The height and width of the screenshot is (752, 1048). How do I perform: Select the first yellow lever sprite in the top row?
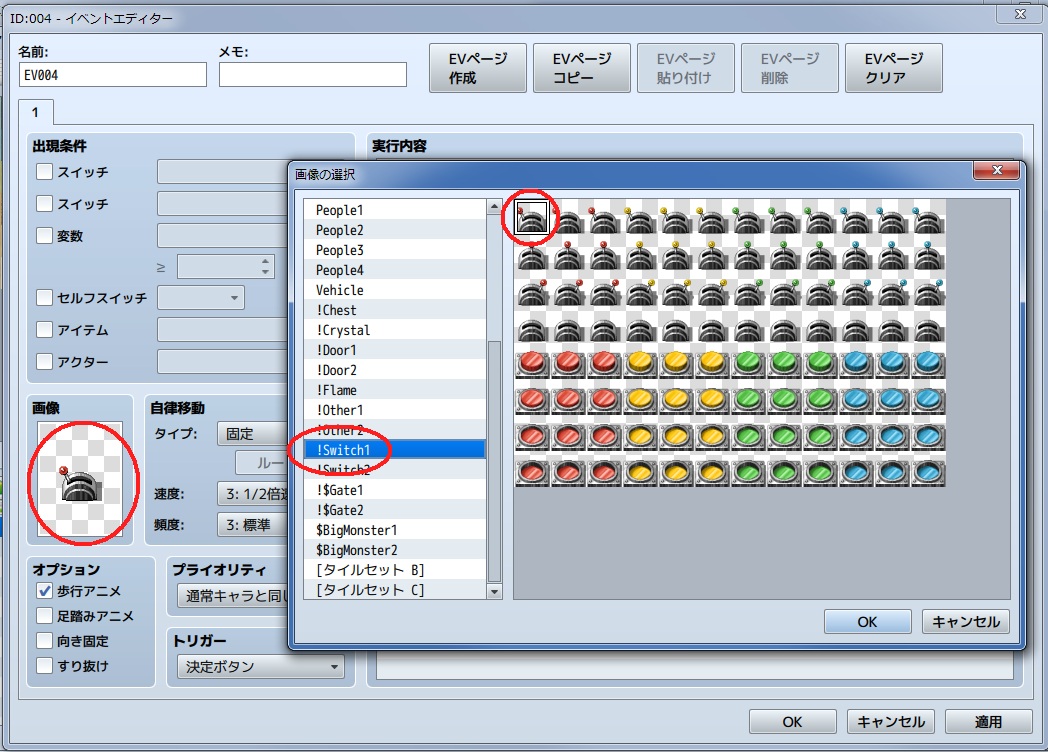click(640, 217)
